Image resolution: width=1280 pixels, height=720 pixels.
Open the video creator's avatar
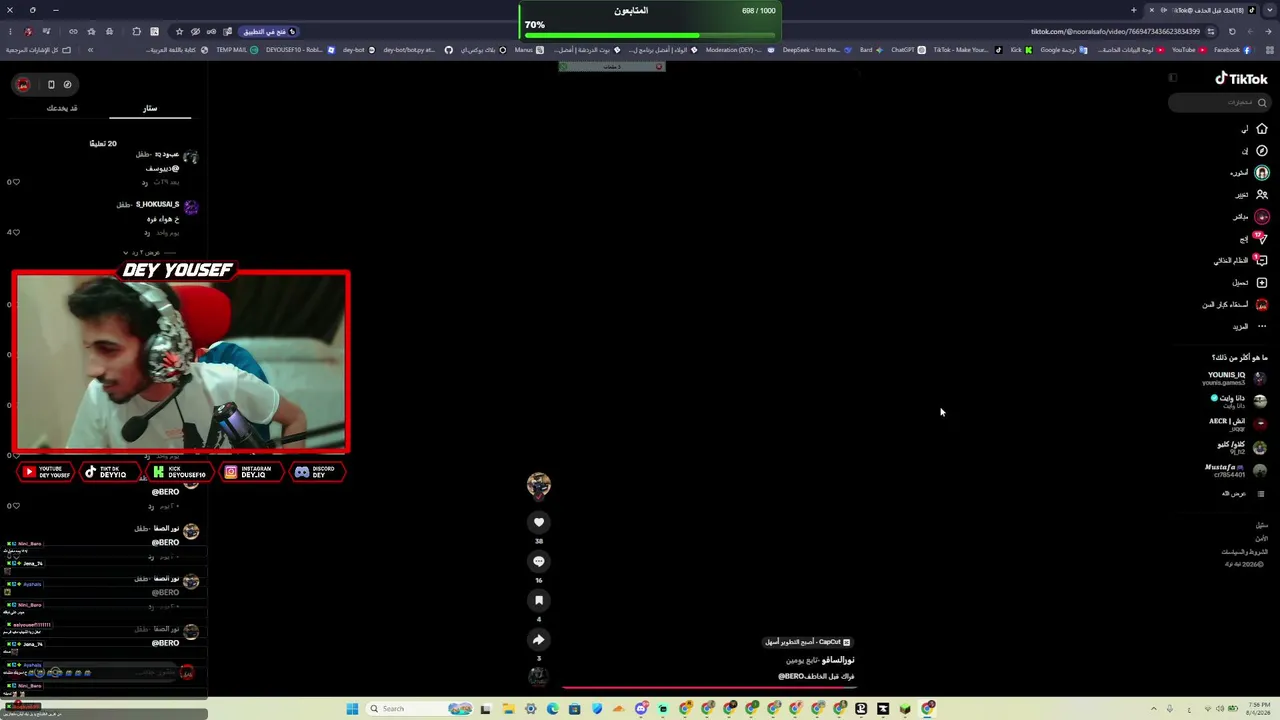[x=539, y=485]
